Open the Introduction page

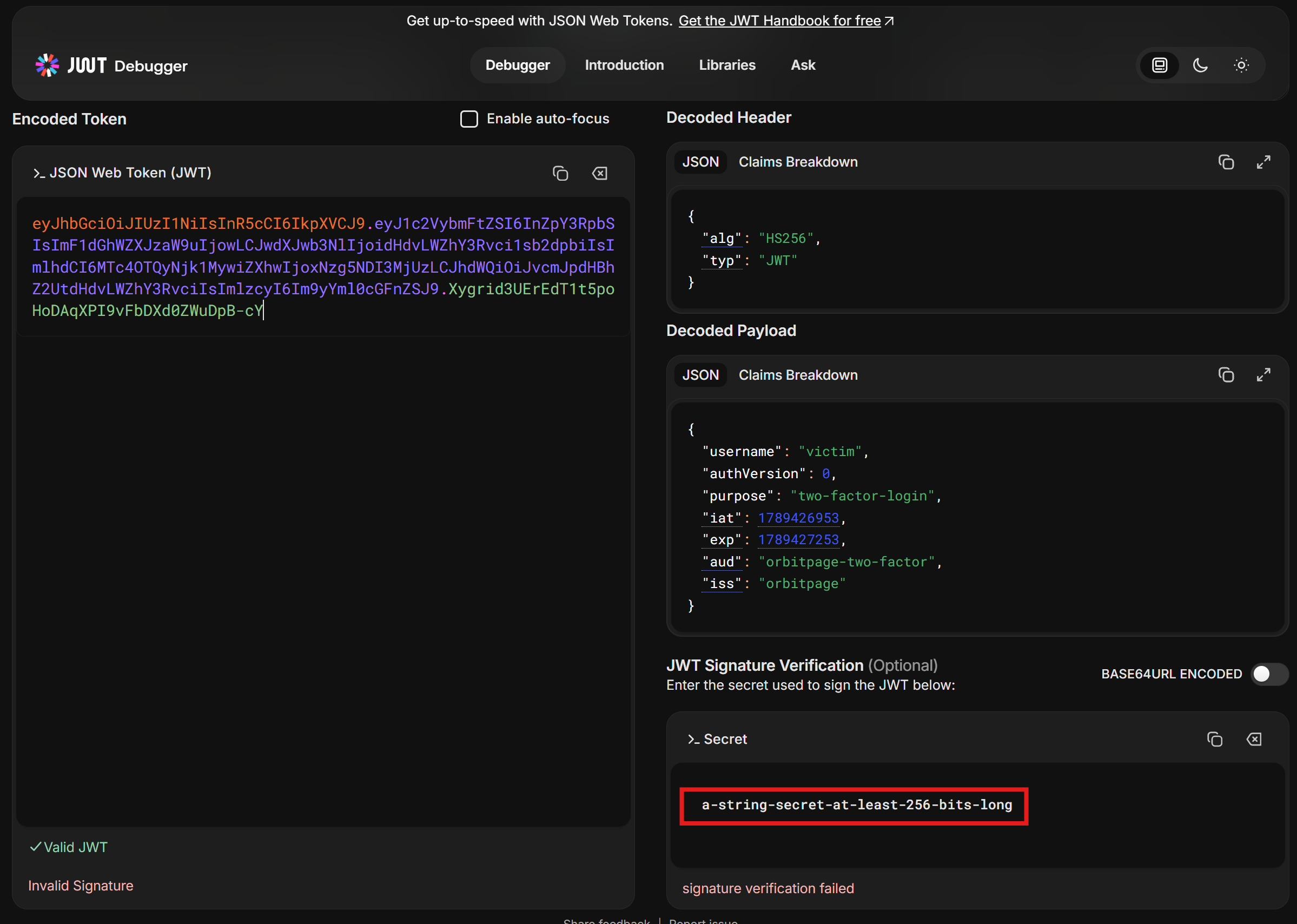pos(624,65)
